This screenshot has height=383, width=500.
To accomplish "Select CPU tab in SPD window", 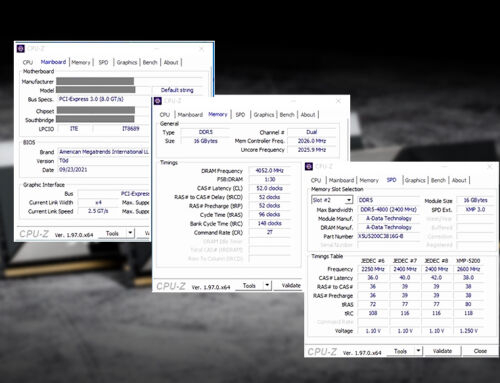I will (316, 180).
